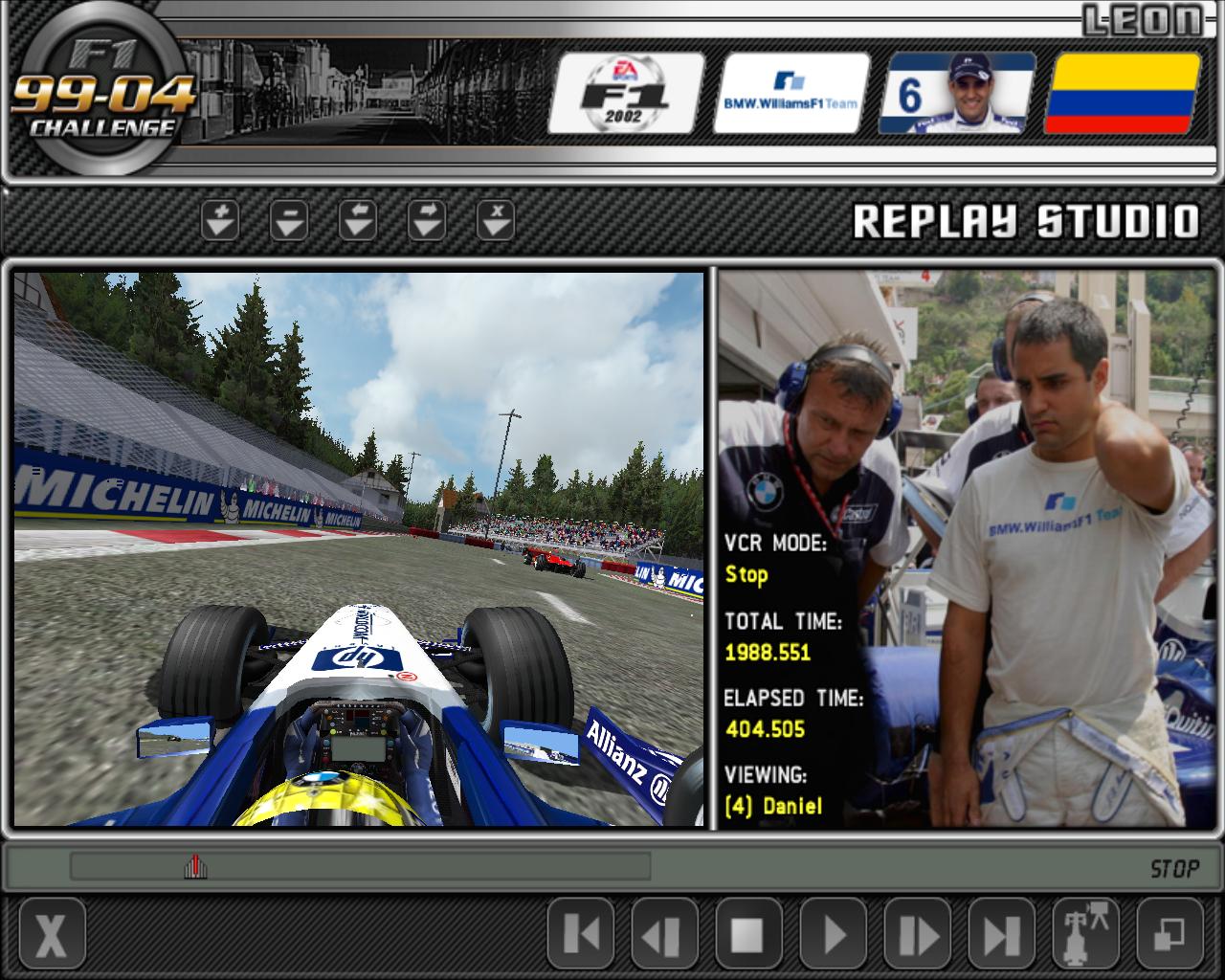Stop the replay playback
This screenshot has width=1225, height=980.
(x=749, y=934)
